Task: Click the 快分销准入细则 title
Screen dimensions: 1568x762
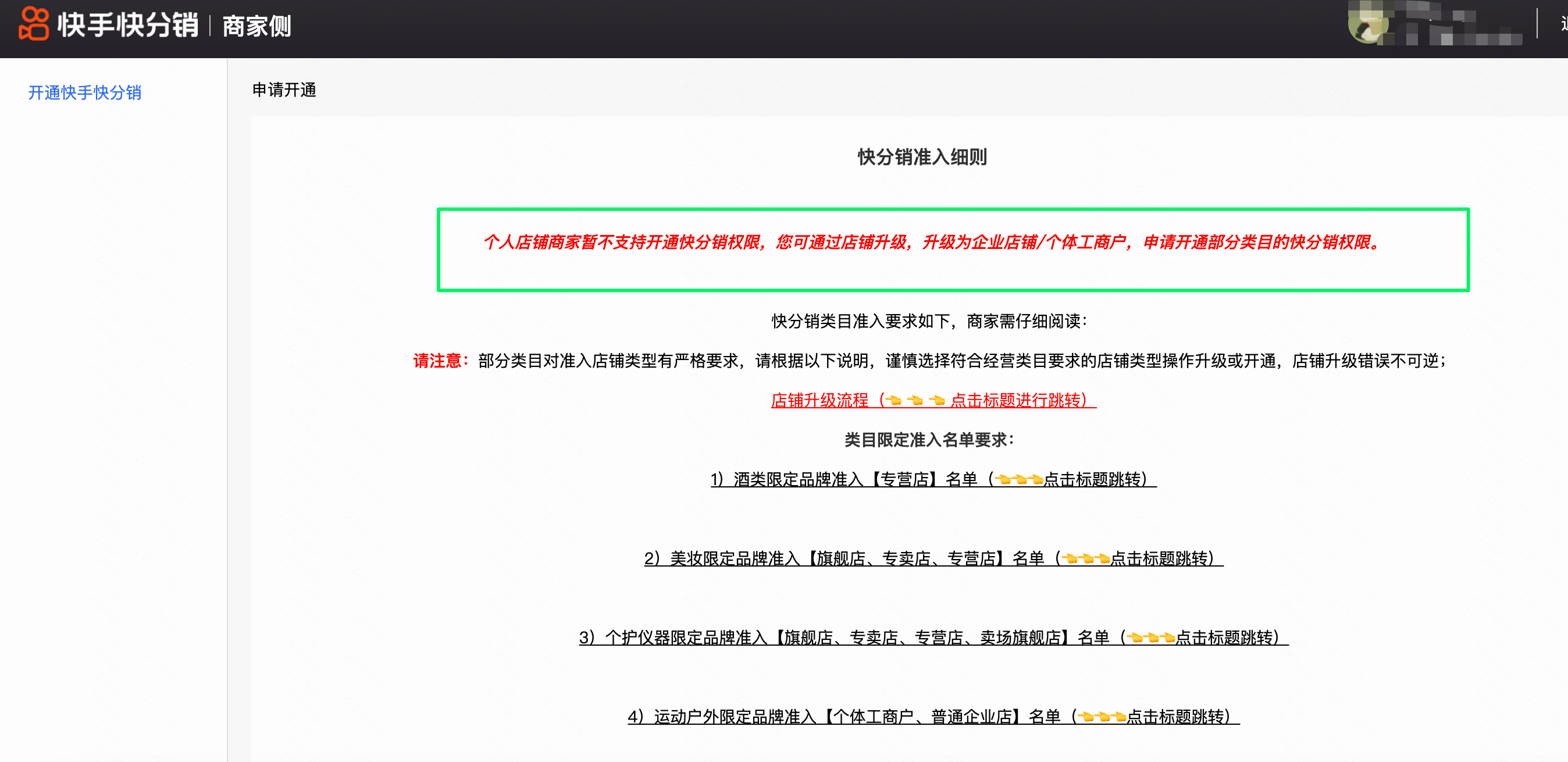Action: 922,157
